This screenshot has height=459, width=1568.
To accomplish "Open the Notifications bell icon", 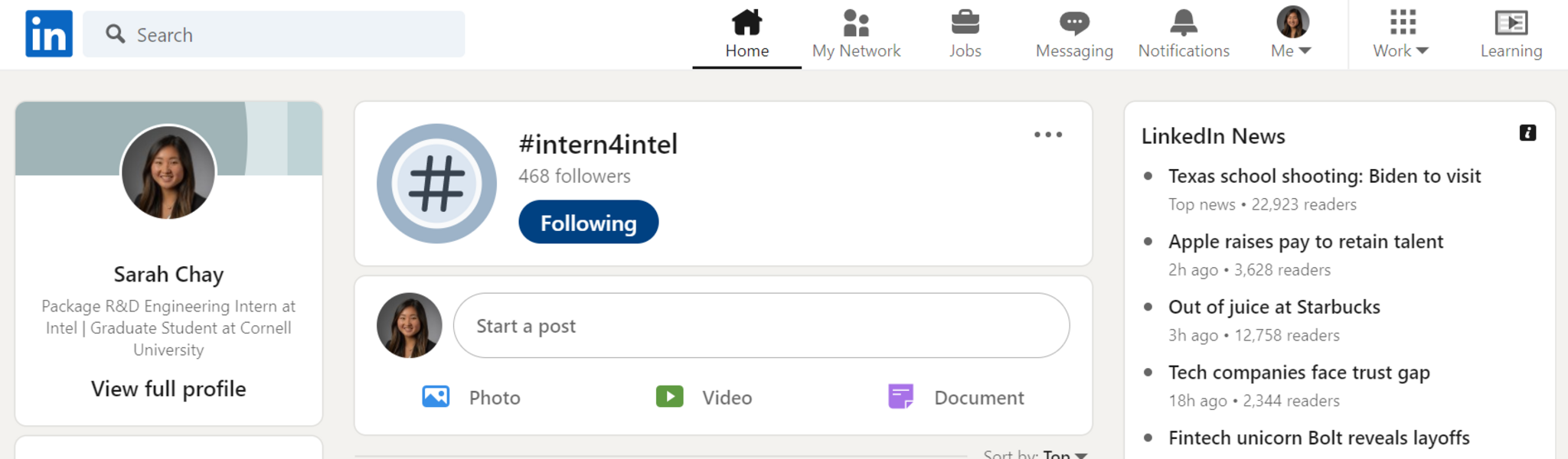I will (x=1184, y=23).
